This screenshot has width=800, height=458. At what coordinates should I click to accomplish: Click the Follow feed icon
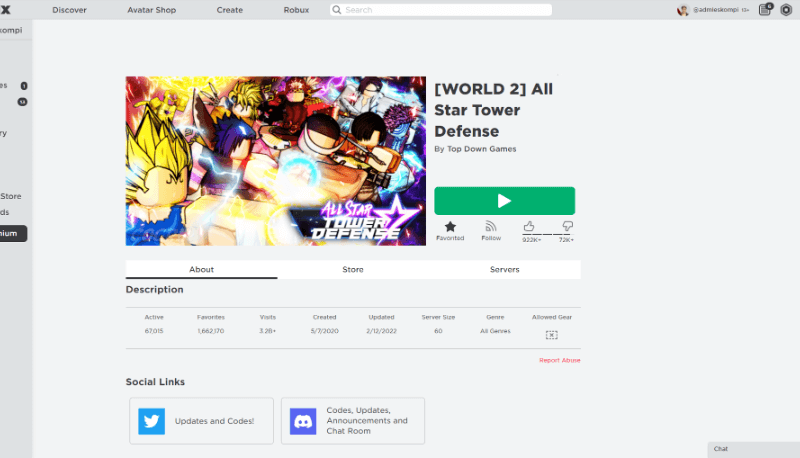491,226
